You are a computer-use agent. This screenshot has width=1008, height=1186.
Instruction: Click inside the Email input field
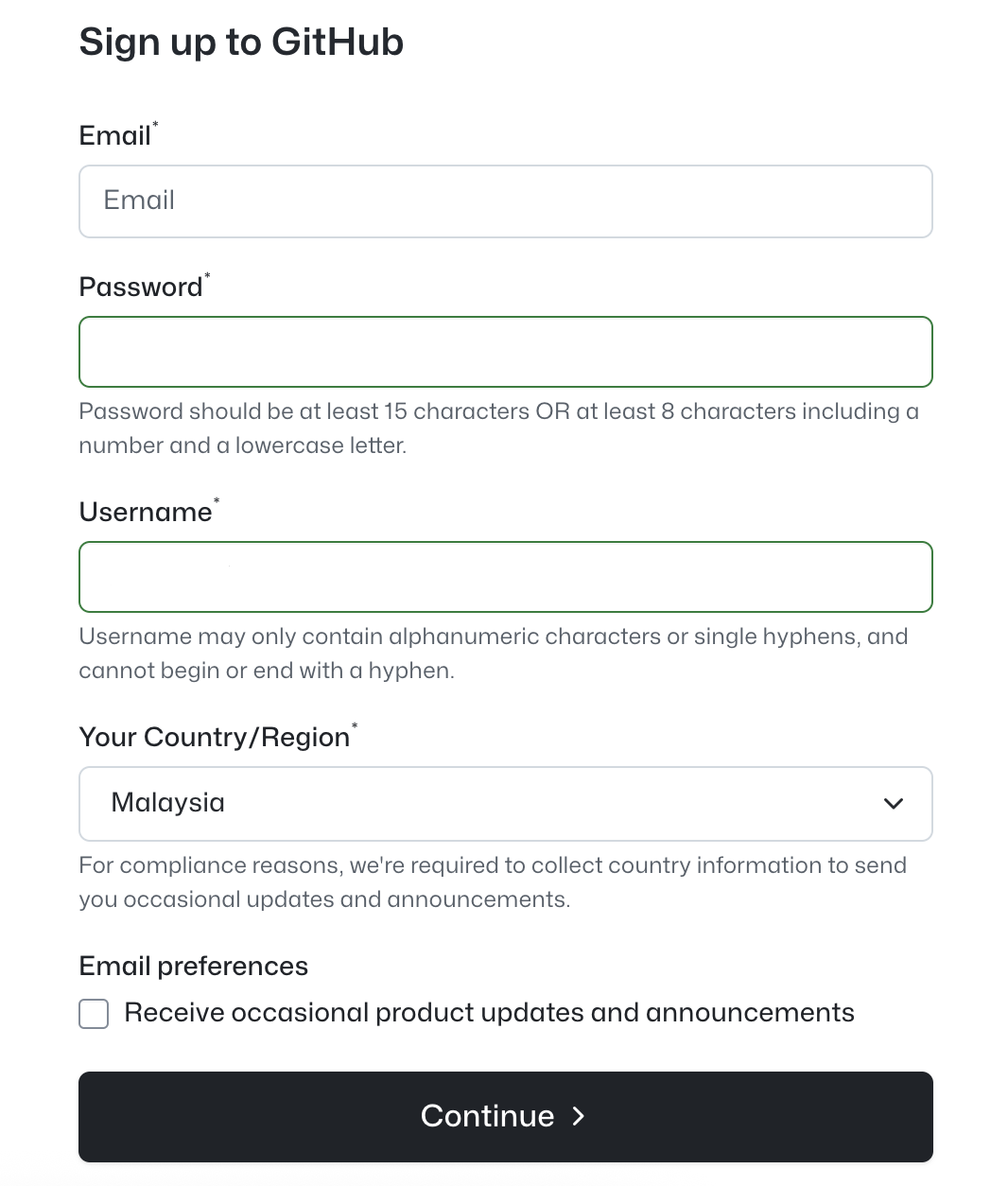506,201
